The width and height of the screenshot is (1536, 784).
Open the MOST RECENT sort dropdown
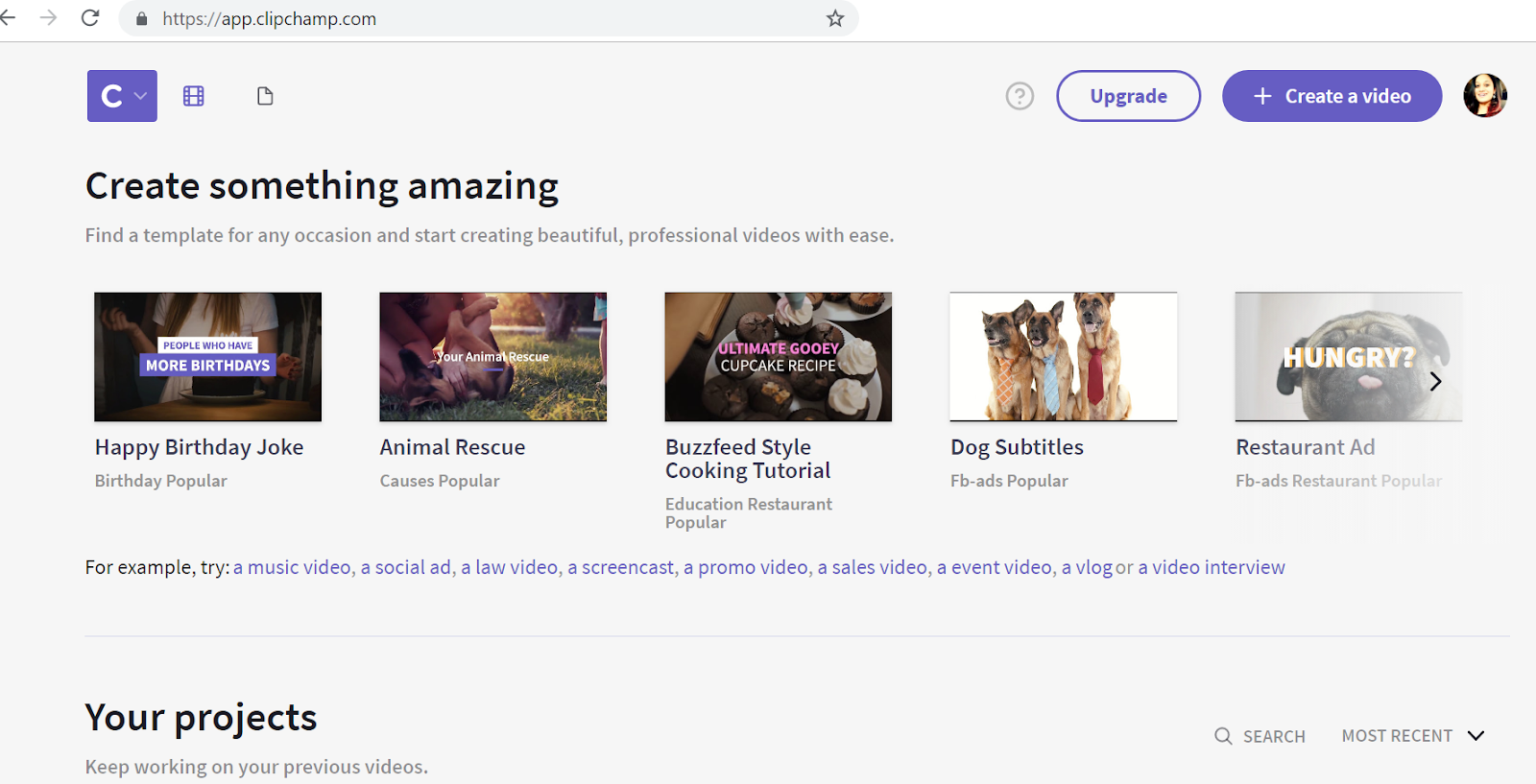(1413, 736)
